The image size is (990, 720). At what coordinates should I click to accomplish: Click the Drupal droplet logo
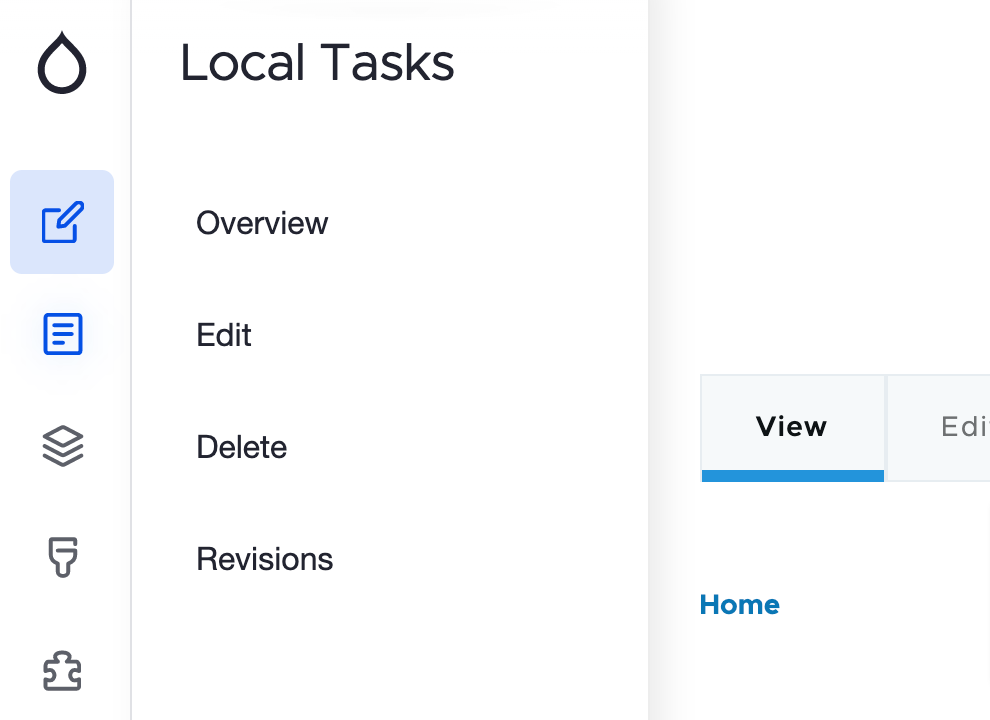pyautogui.click(x=62, y=62)
